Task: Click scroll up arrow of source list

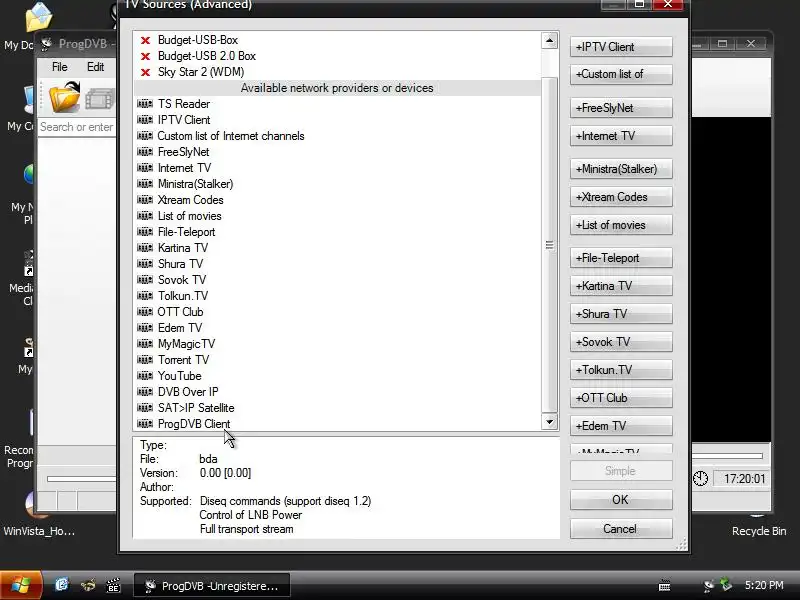Action: click(x=549, y=40)
